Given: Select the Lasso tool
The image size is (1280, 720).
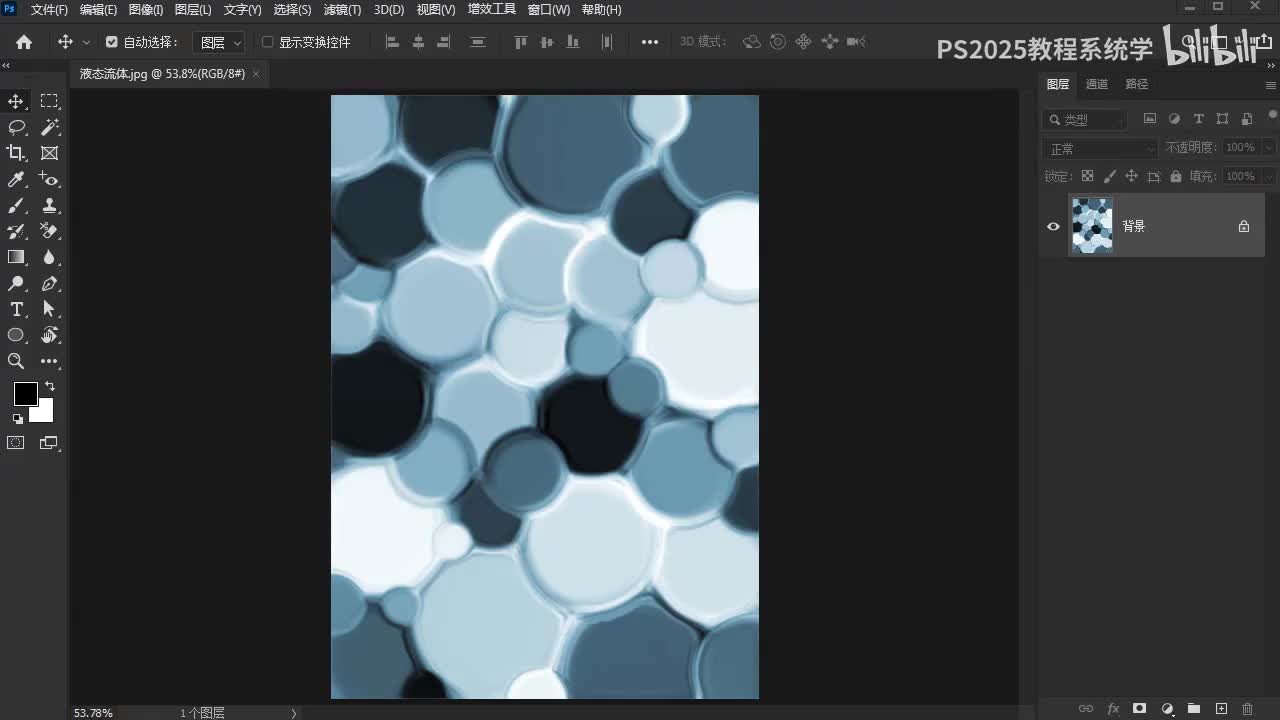Looking at the screenshot, I should point(16,127).
